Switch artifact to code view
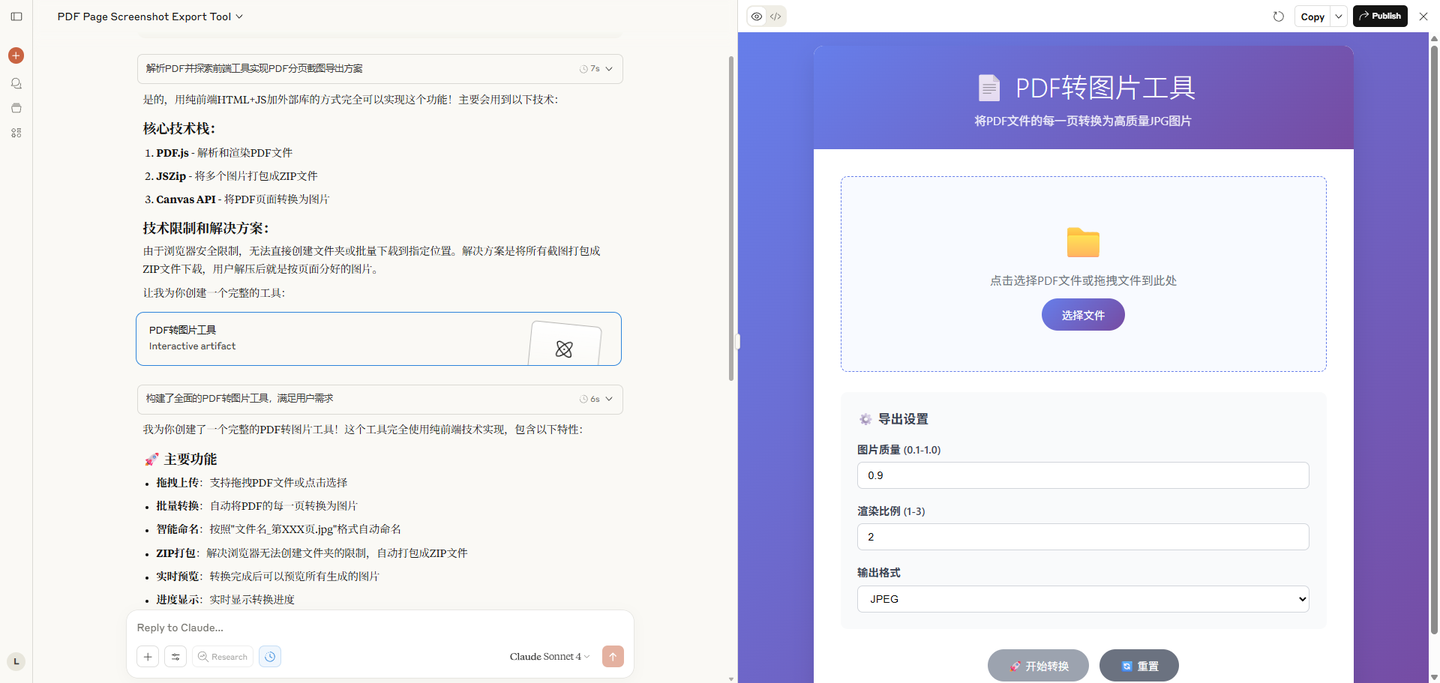1440x683 pixels. pos(776,16)
